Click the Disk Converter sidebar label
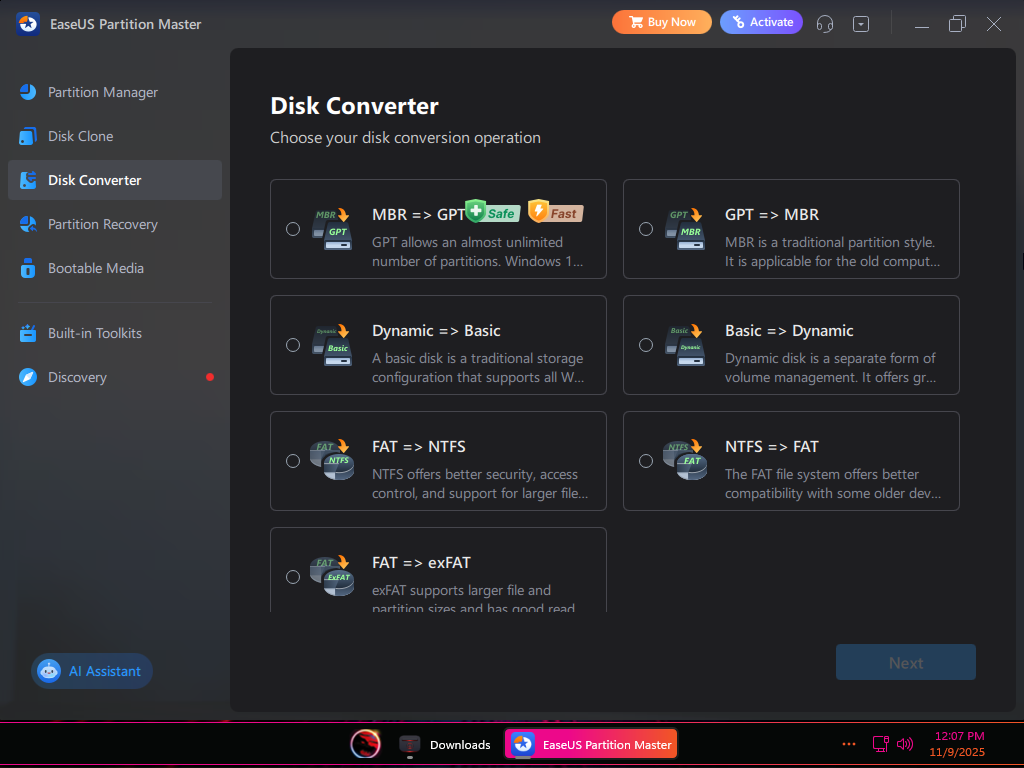The width and height of the screenshot is (1024, 768). (95, 180)
